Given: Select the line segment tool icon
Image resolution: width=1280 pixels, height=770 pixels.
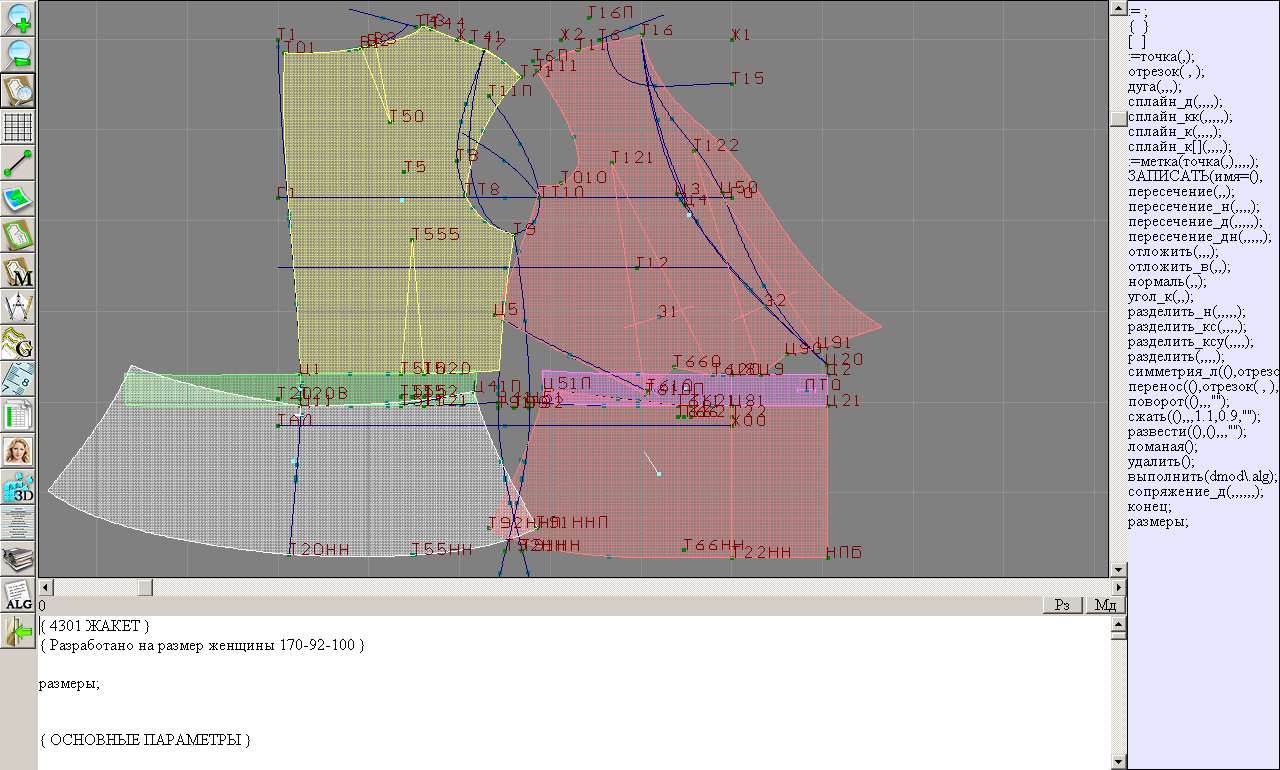Looking at the screenshot, I should click(18, 163).
